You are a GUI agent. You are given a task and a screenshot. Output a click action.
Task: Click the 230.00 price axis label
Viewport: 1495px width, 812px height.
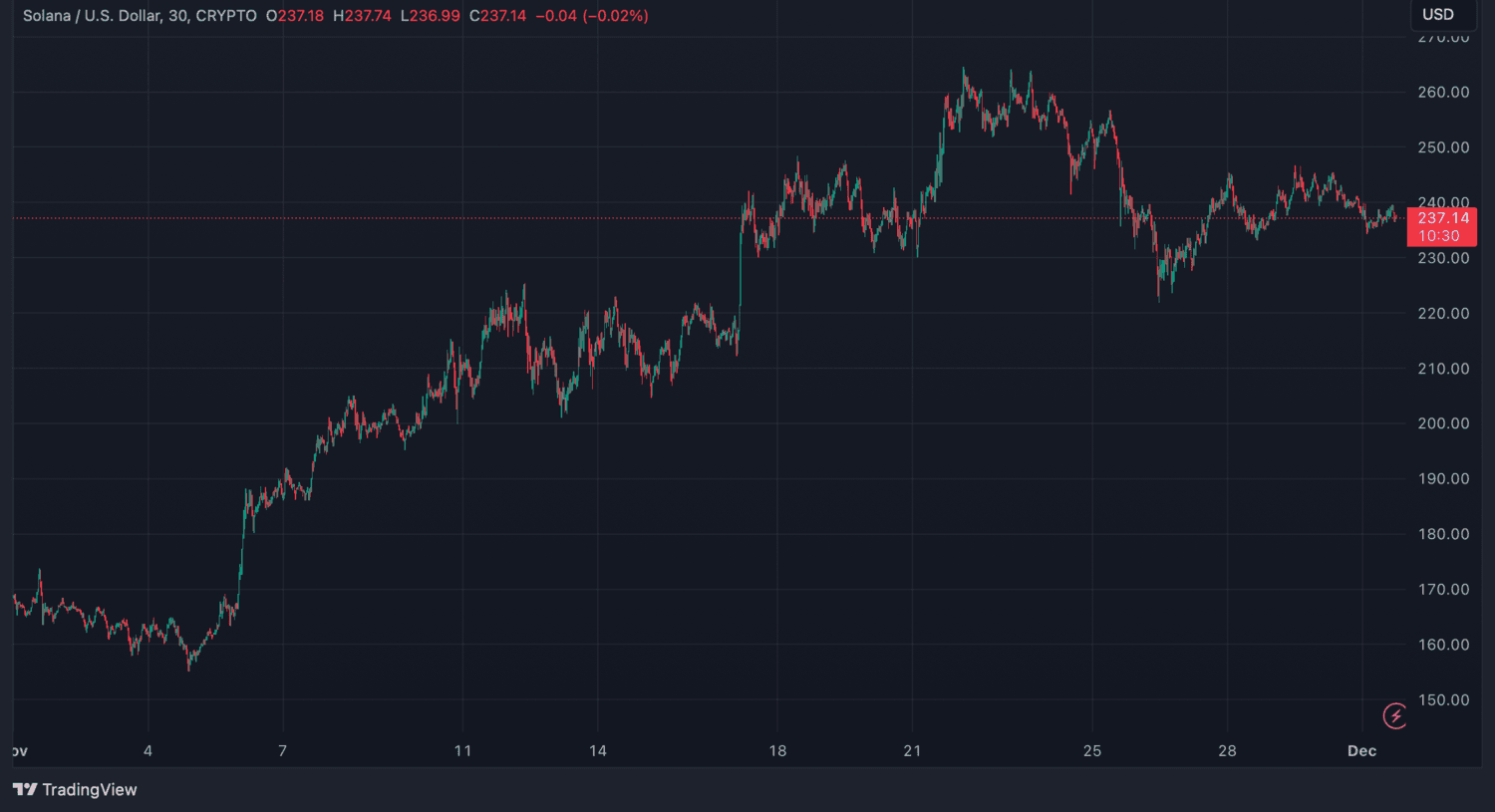click(1443, 258)
